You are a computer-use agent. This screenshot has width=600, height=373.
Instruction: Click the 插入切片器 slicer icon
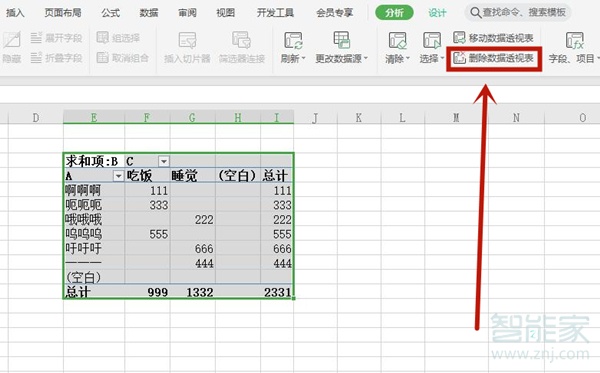[187, 40]
